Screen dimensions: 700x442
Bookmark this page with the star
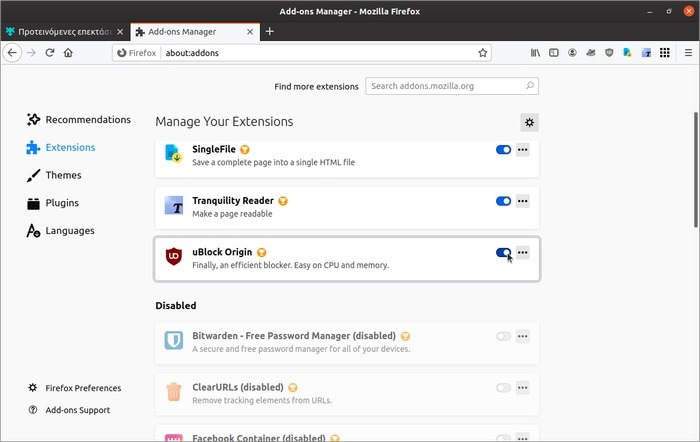point(483,53)
